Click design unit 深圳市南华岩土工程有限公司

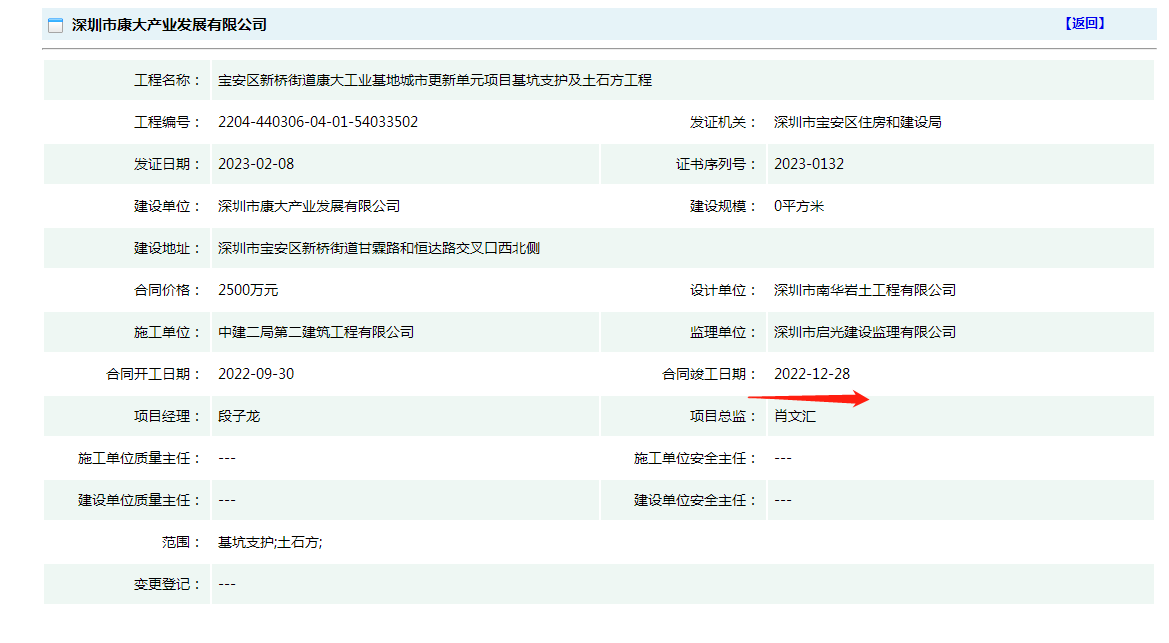(864, 290)
